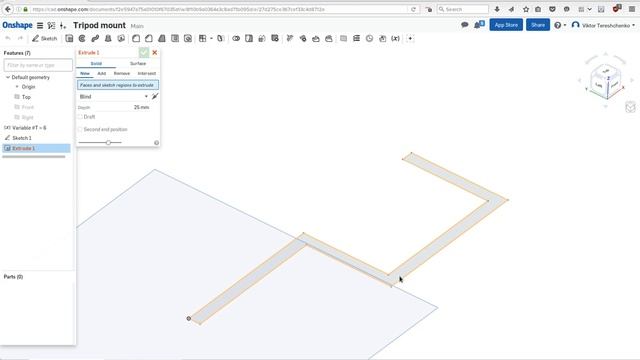
Task: Click the Redo arrow
Action: (x=20, y=38)
